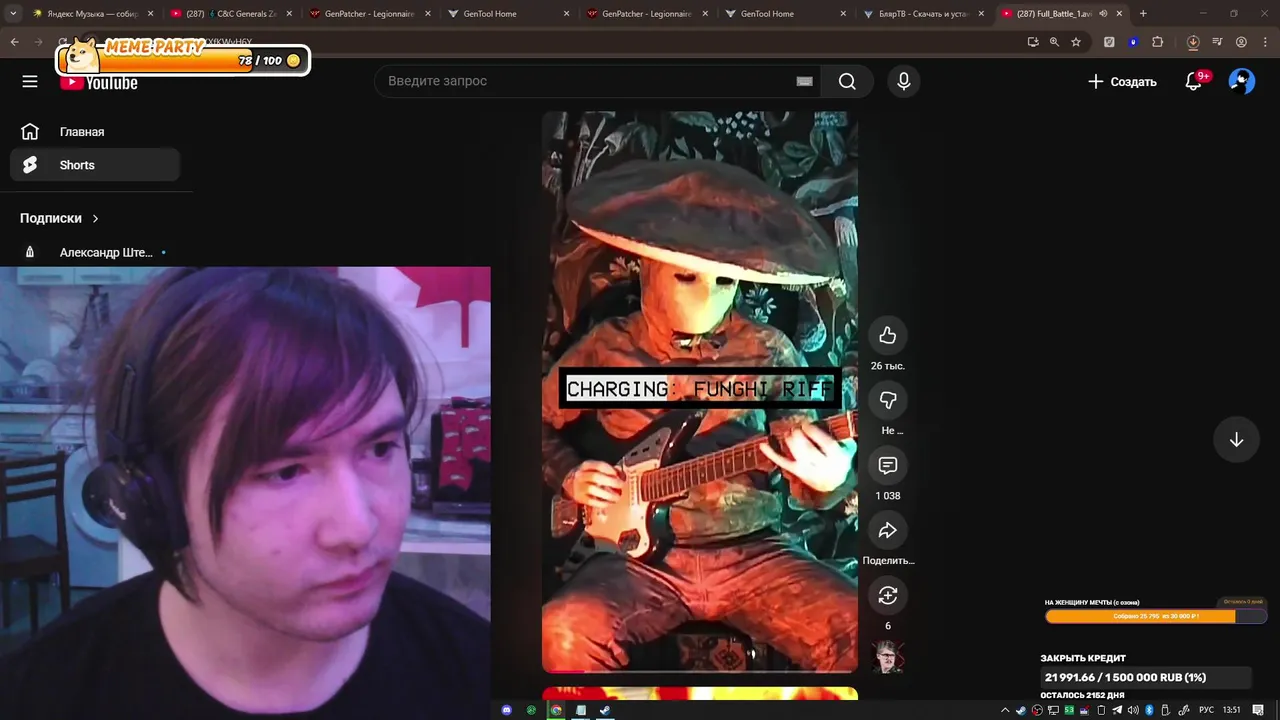Image resolution: width=1280 pixels, height=720 pixels.
Task: Open the 13:51 clock in taskbar
Action: click(1231, 710)
